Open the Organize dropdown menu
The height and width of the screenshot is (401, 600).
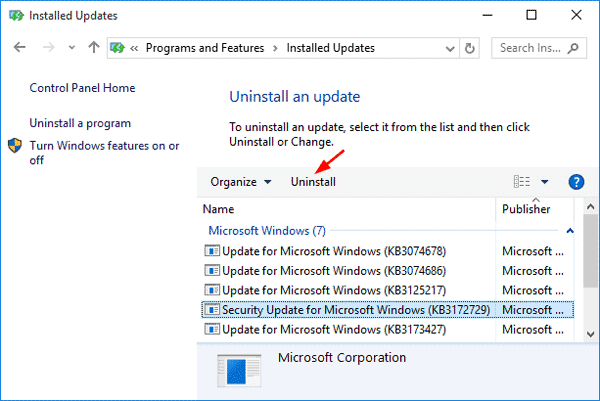tap(240, 182)
